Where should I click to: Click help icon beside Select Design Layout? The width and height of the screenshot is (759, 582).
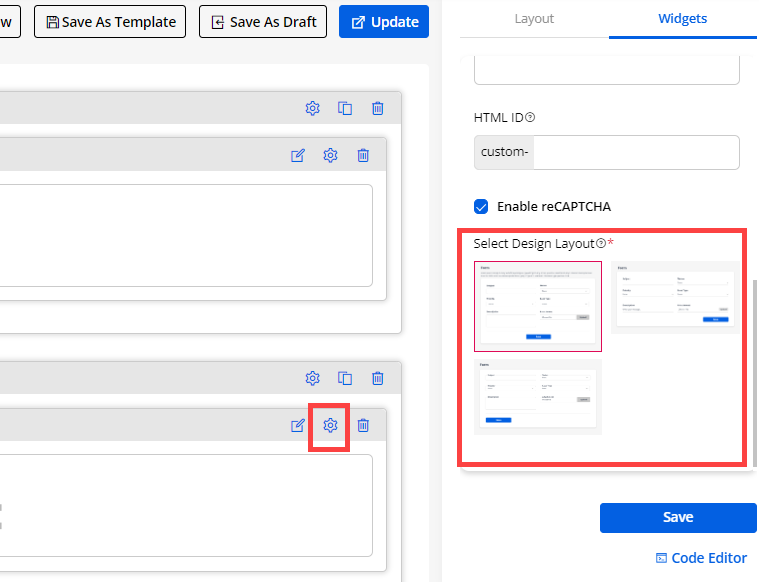tap(601, 243)
